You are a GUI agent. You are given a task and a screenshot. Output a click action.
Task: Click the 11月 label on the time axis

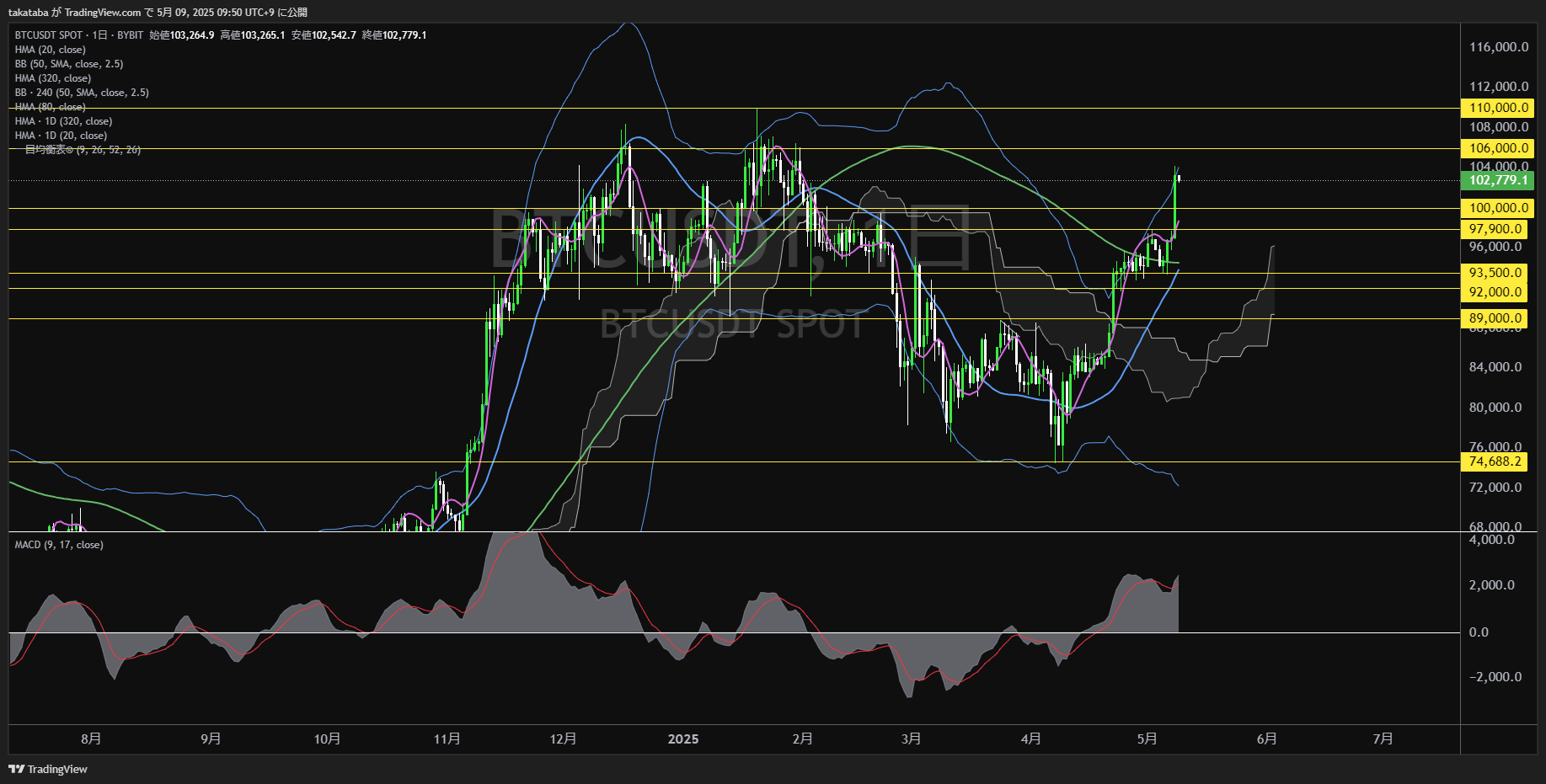click(x=447, y=739)
